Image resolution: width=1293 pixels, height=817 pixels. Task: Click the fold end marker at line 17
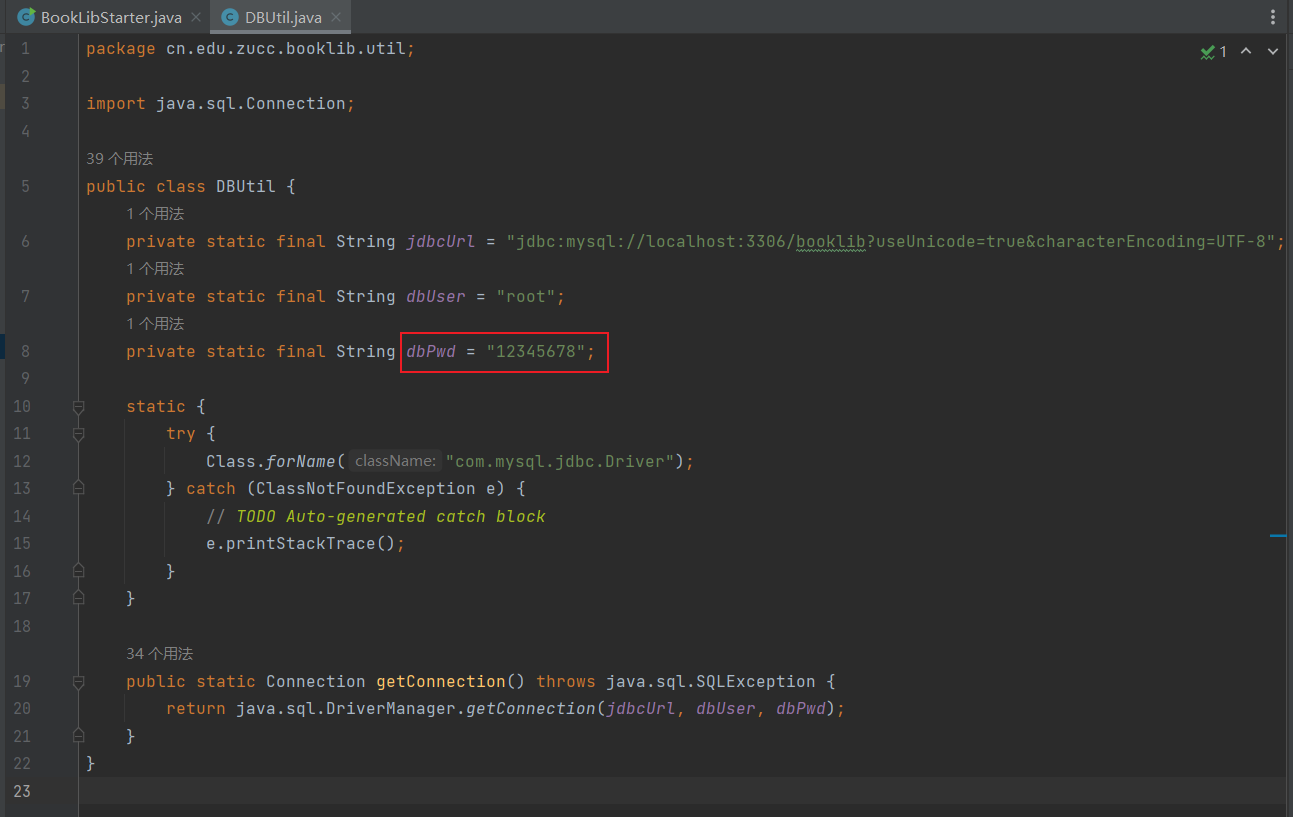click(78, 598)
